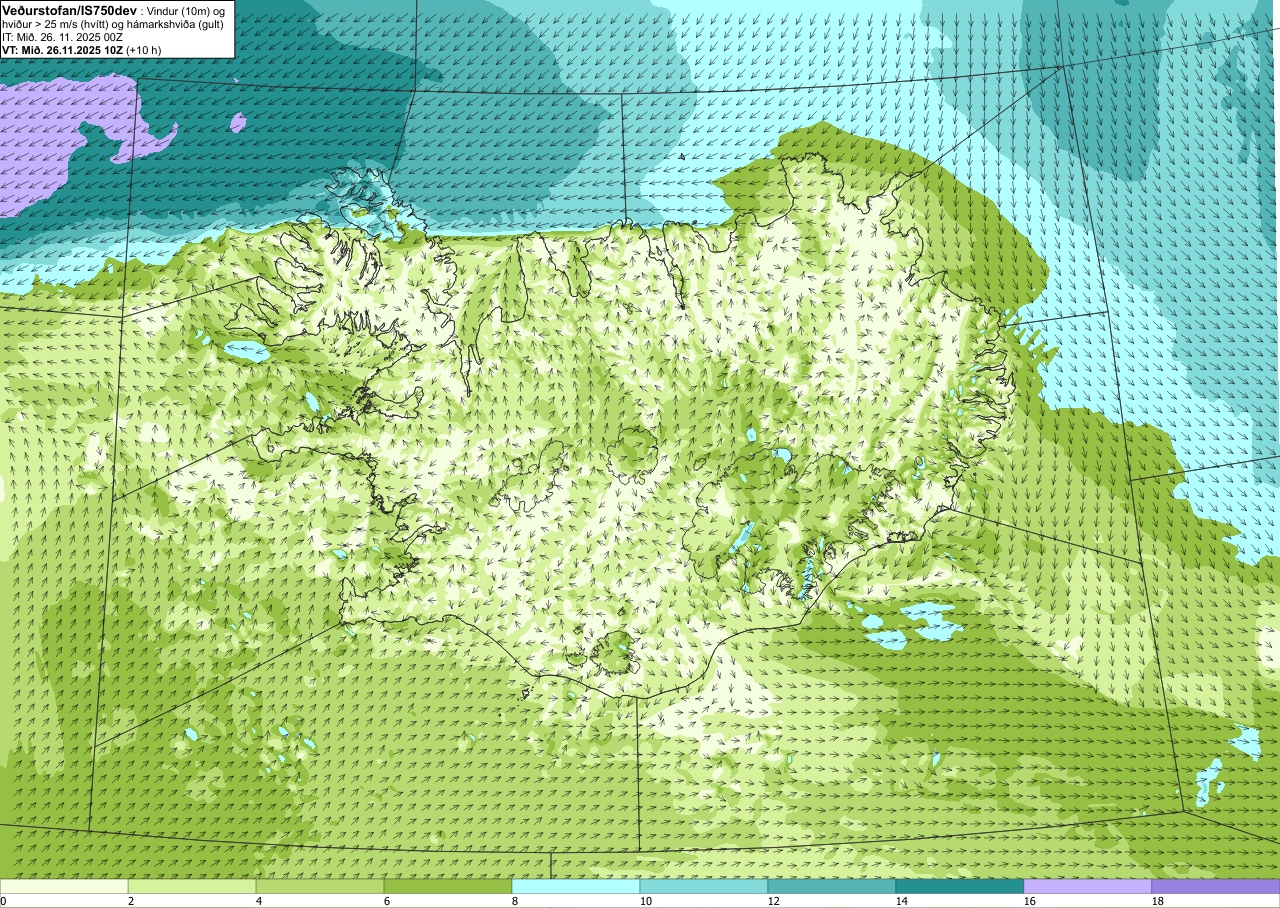Click the "4" tick label on scale

tap(259, 901)
